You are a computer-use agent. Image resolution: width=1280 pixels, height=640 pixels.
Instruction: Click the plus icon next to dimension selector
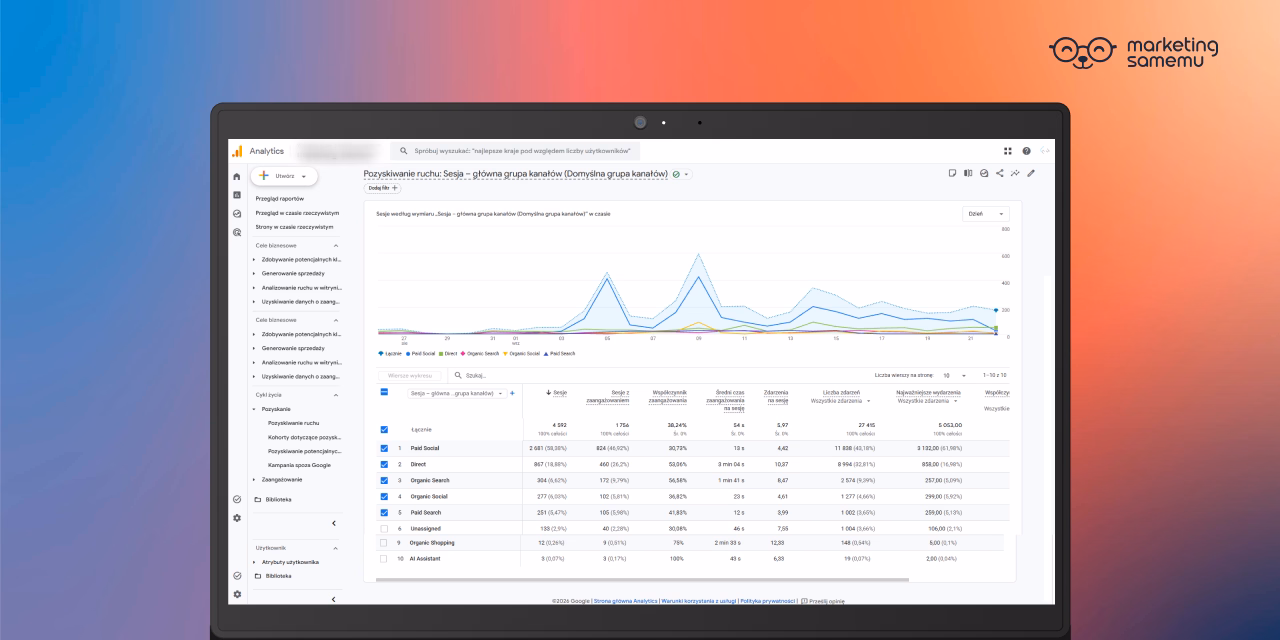(513, 393)
